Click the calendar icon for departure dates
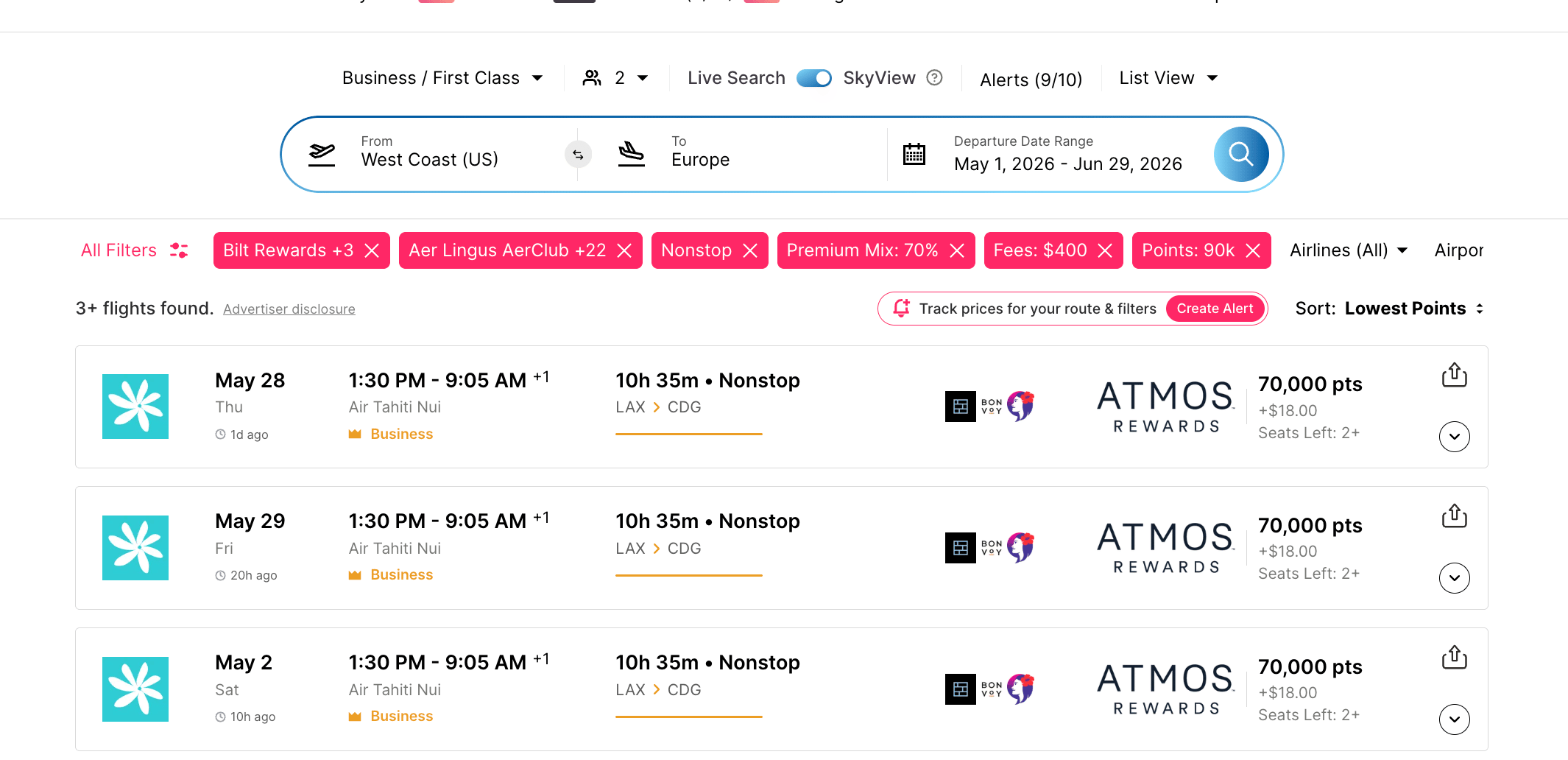 [x=914, y=155]
